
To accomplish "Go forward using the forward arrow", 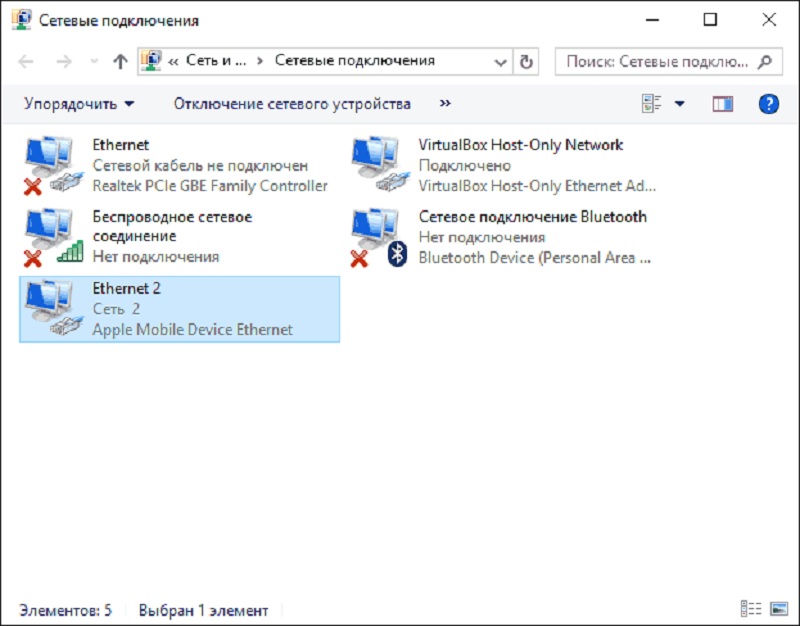I will point(64,62).
